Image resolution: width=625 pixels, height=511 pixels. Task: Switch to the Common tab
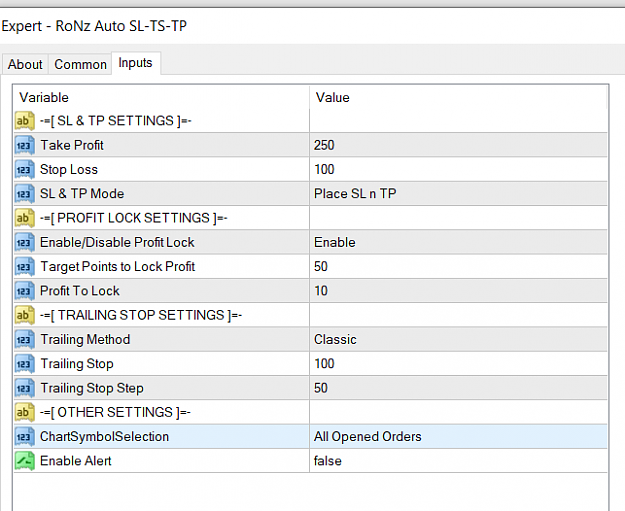point(80,64)
